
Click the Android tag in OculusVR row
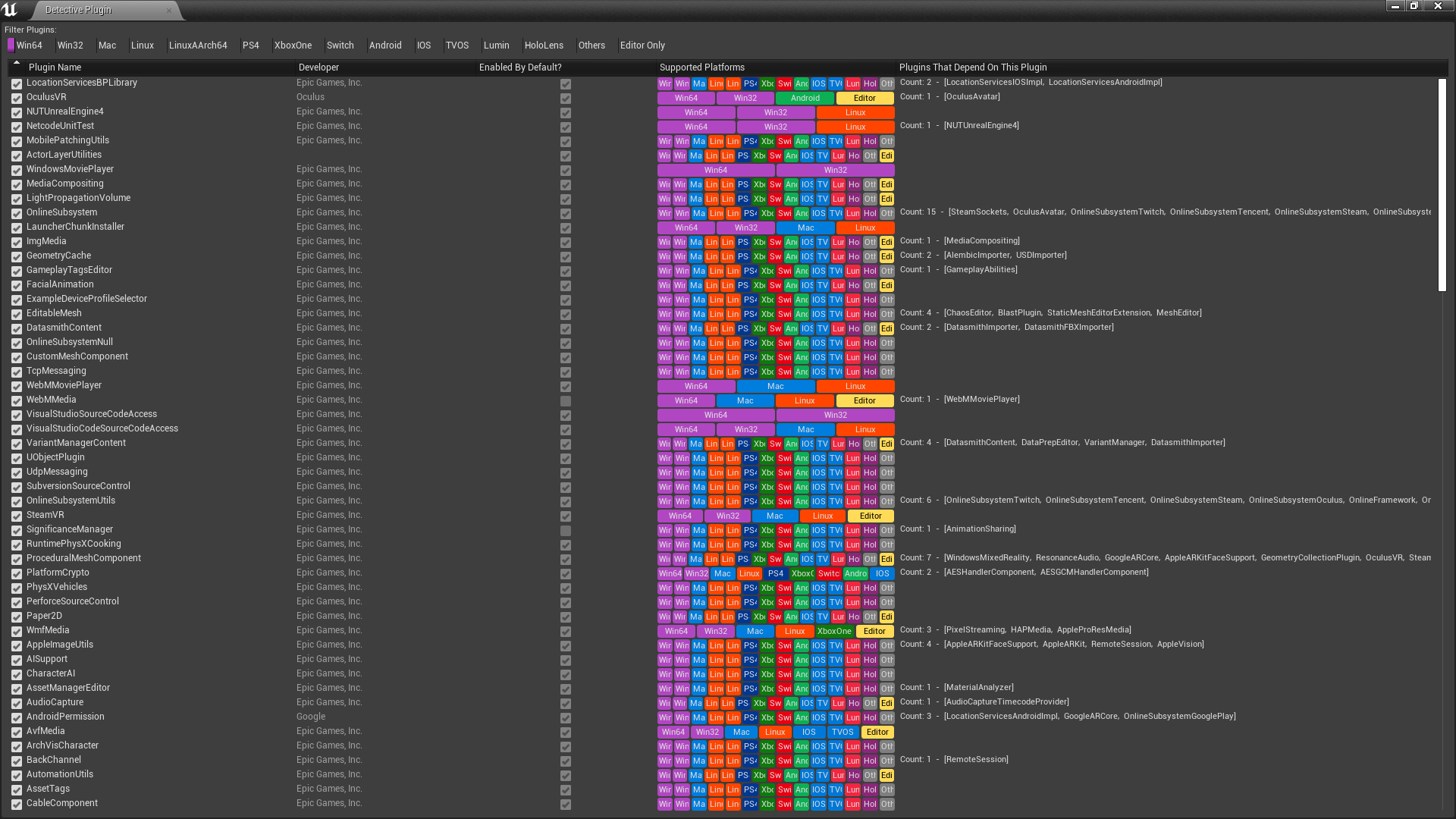tap(805, 99)
